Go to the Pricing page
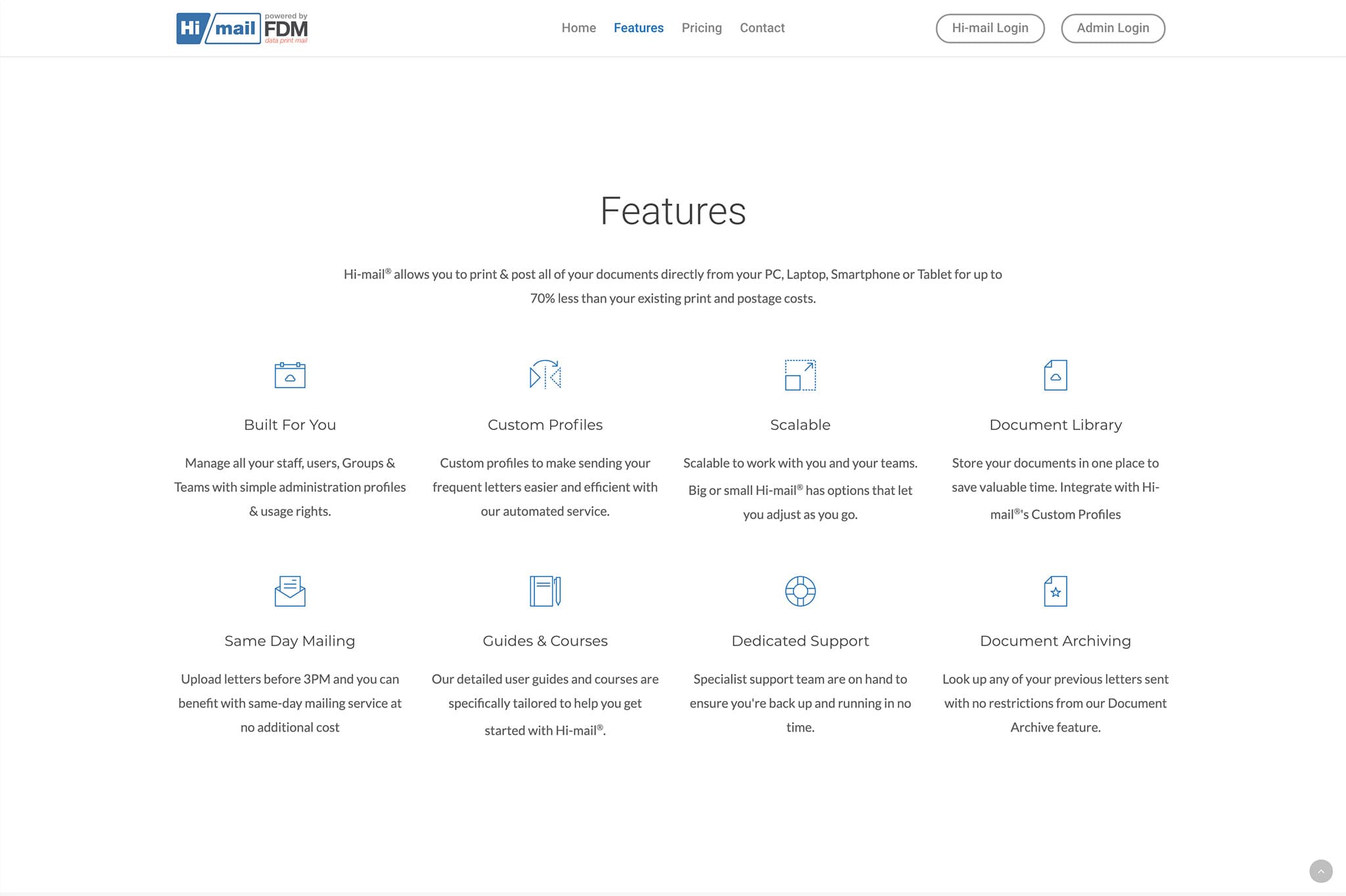The height and width of the screenshot is (896, 1346). pos(701,28)
